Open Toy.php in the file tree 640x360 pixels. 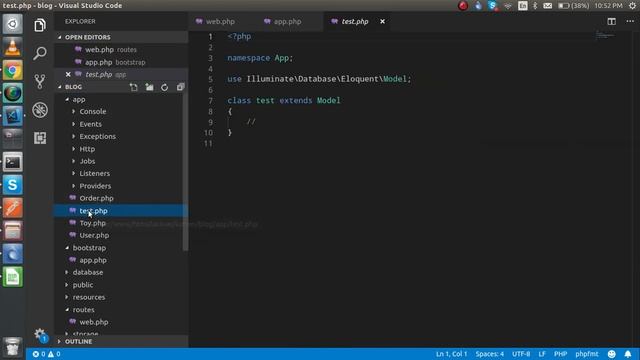tap(93, 223)
